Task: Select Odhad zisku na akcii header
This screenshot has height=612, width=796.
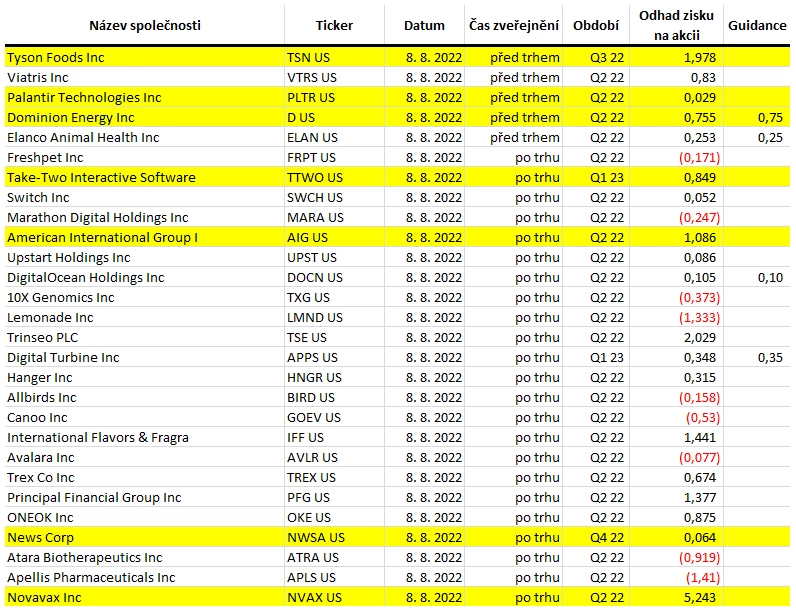Action: point(676,25)
